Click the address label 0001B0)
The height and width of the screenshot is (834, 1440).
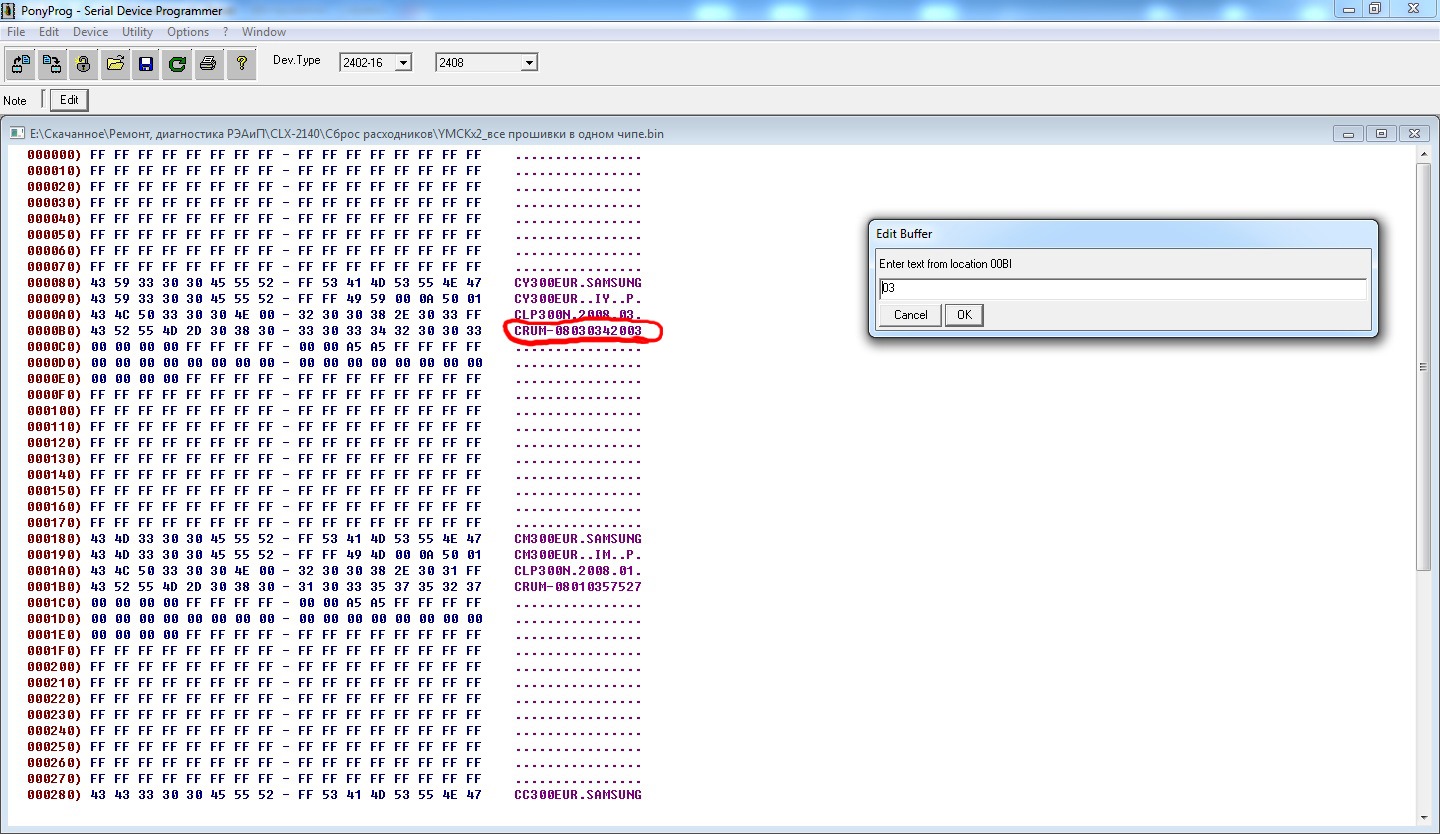point(53,587)
